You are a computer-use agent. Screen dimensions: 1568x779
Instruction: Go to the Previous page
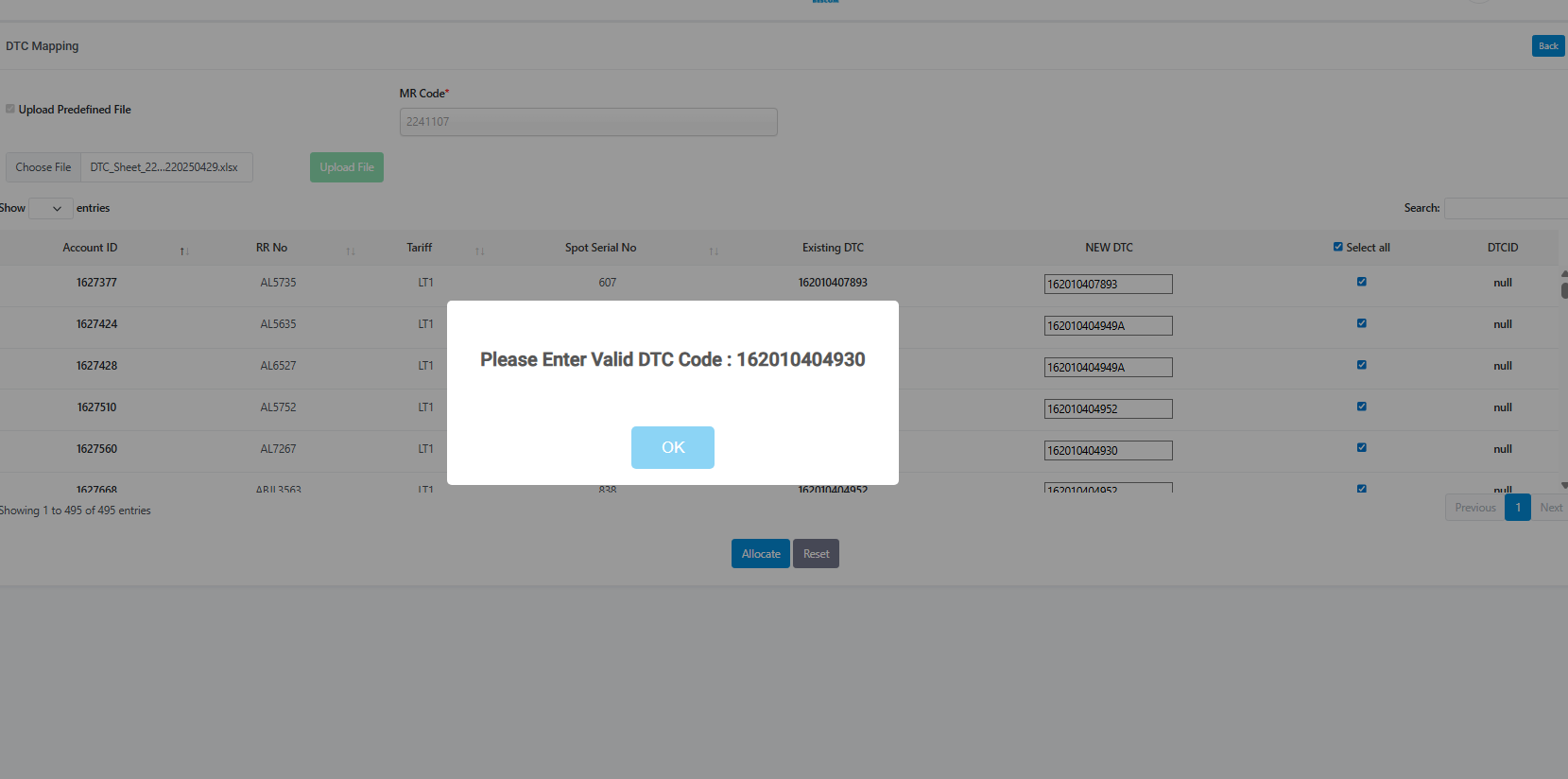(1475, 508)
